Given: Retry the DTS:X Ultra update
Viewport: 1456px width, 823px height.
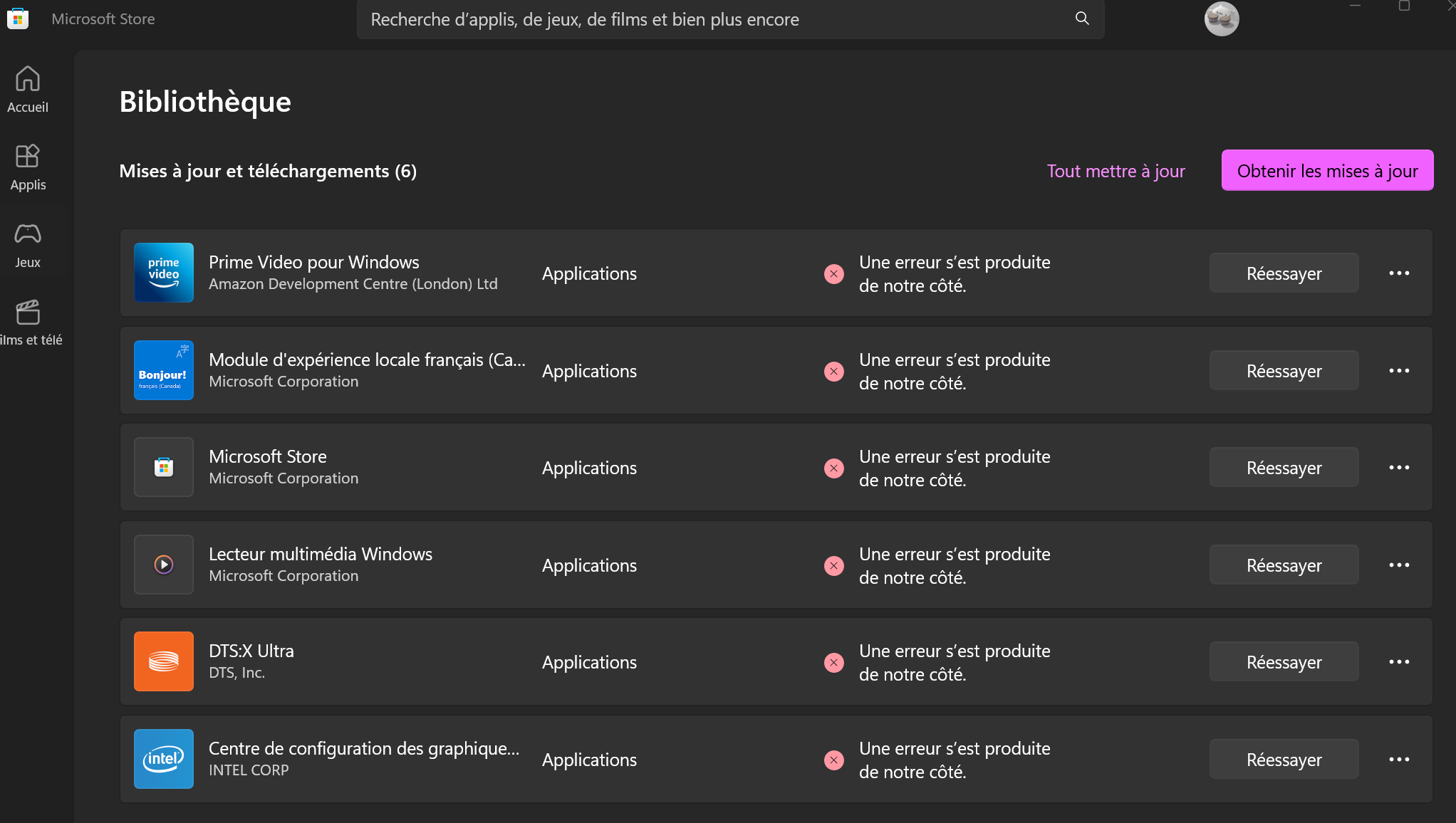Looking at the screenshot, I should (1284, 662).
